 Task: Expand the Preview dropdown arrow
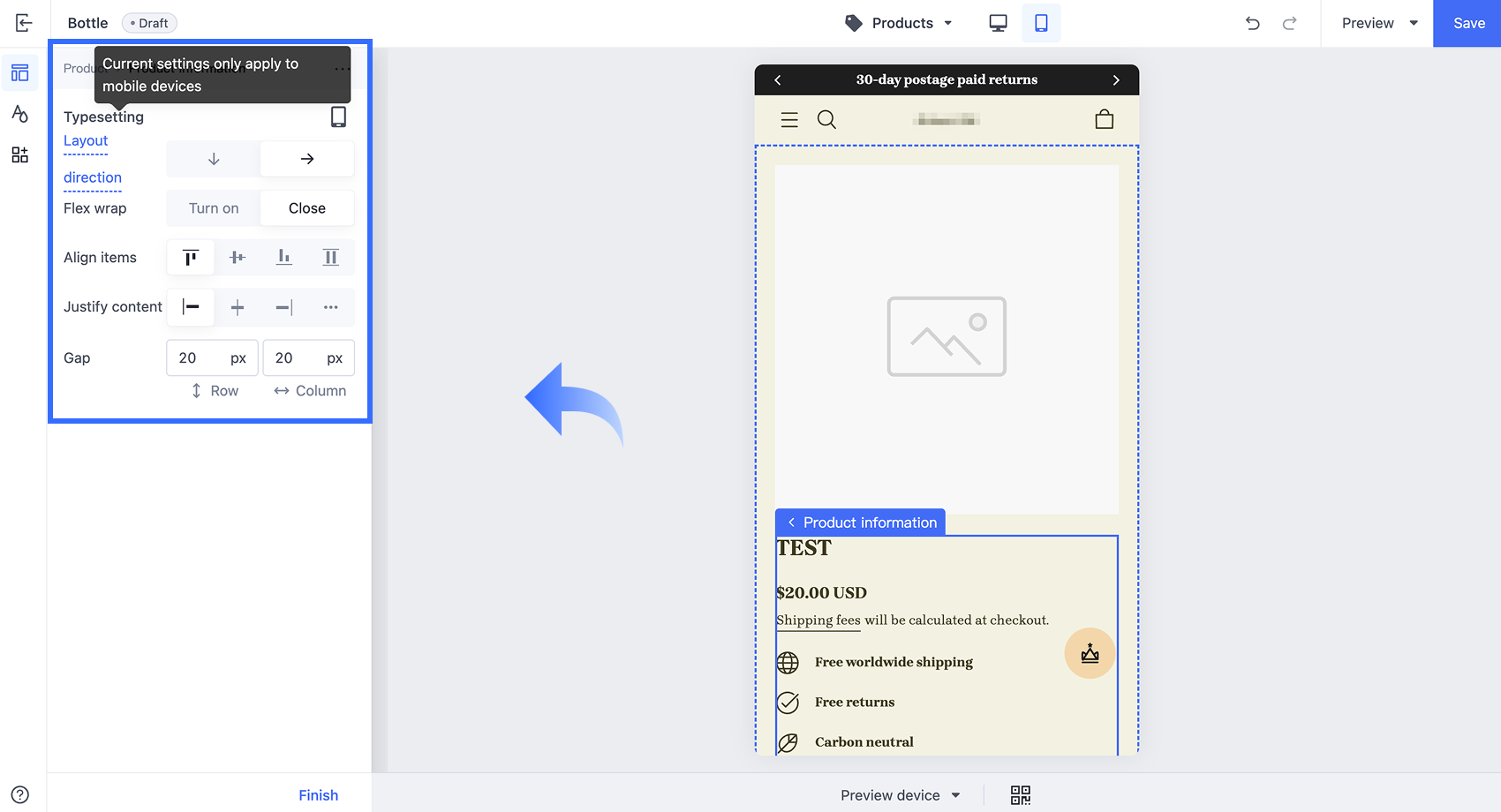[x=1414, y=23]
